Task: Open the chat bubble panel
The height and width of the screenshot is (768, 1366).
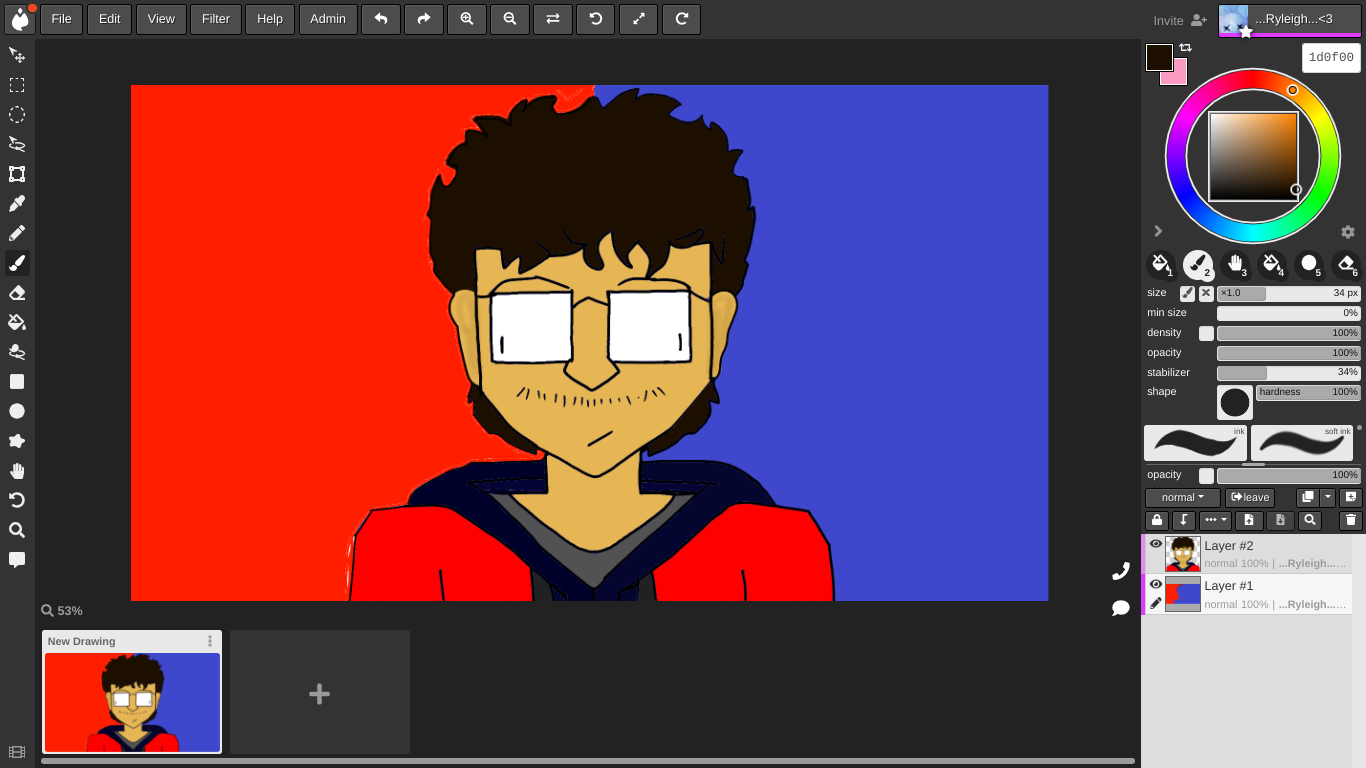Action: pyautogui.click(x=1121, y=608)
